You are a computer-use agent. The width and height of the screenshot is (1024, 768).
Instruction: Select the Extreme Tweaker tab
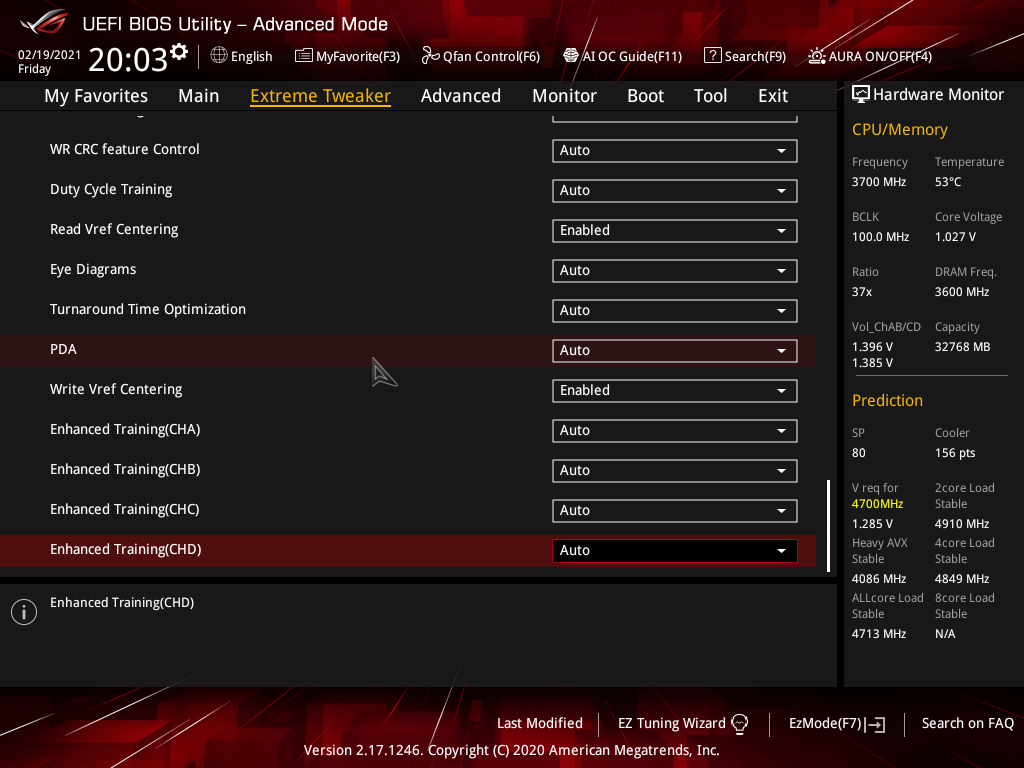[x=321, y=96]
